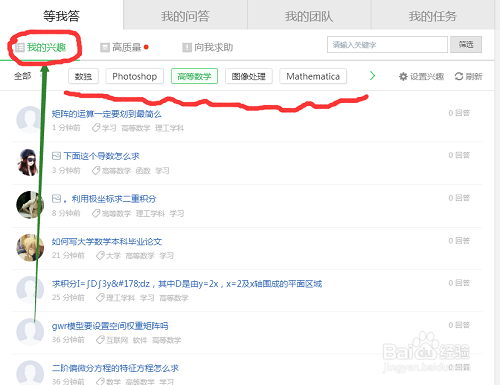Click avatar beside the 求积分 question
The height and width of the screenshot is (385, 500).
click(30, 289)
